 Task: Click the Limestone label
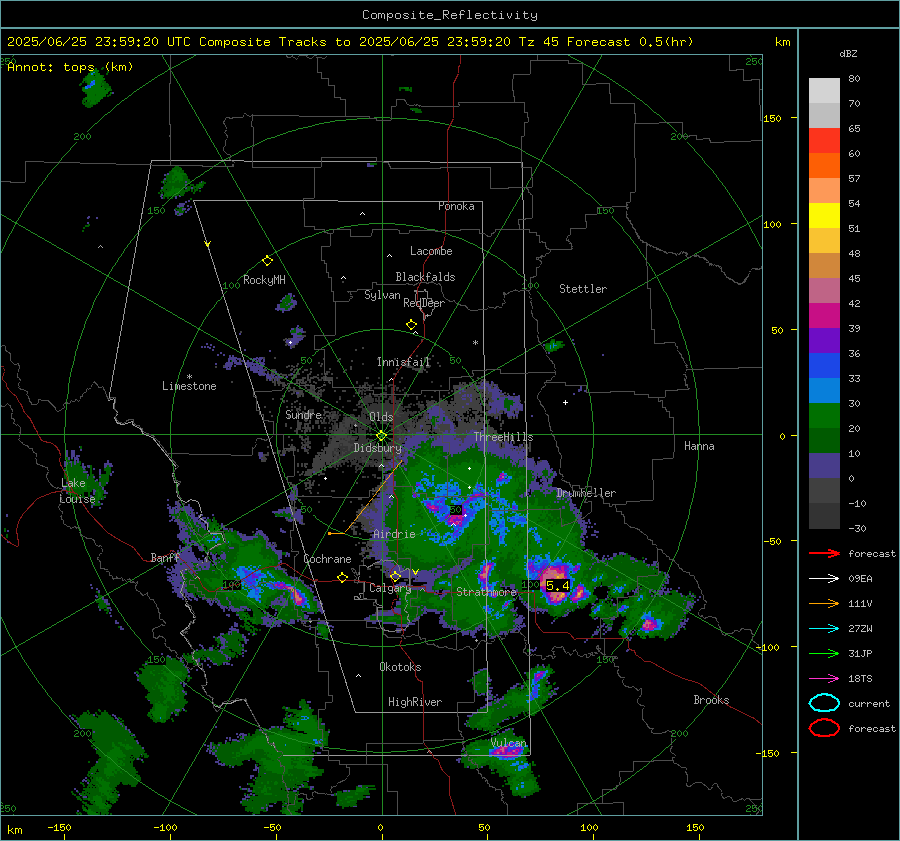pos(189,386)
